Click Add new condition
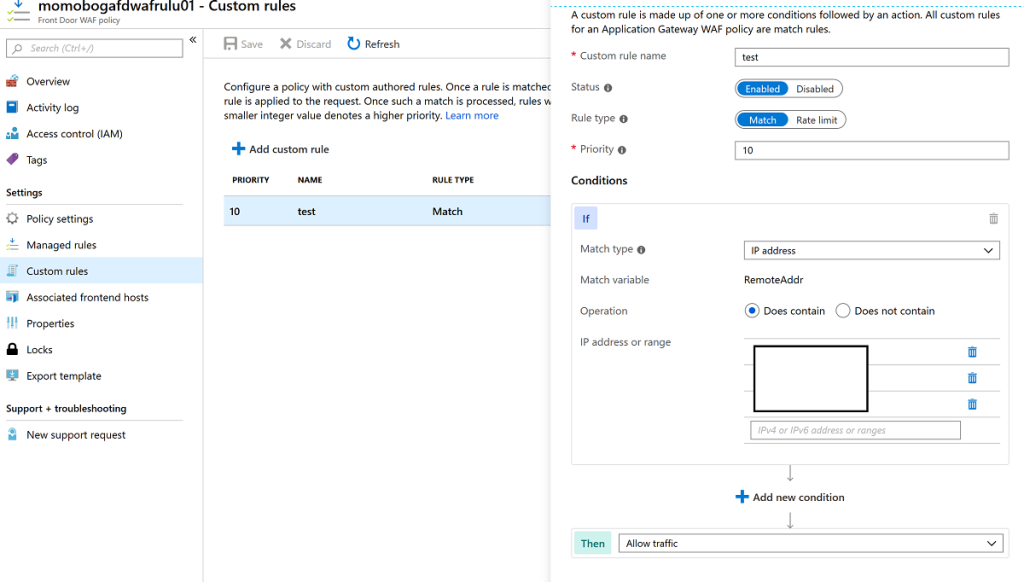Screen dimensions: 1024x582 [x=790, y=497]
